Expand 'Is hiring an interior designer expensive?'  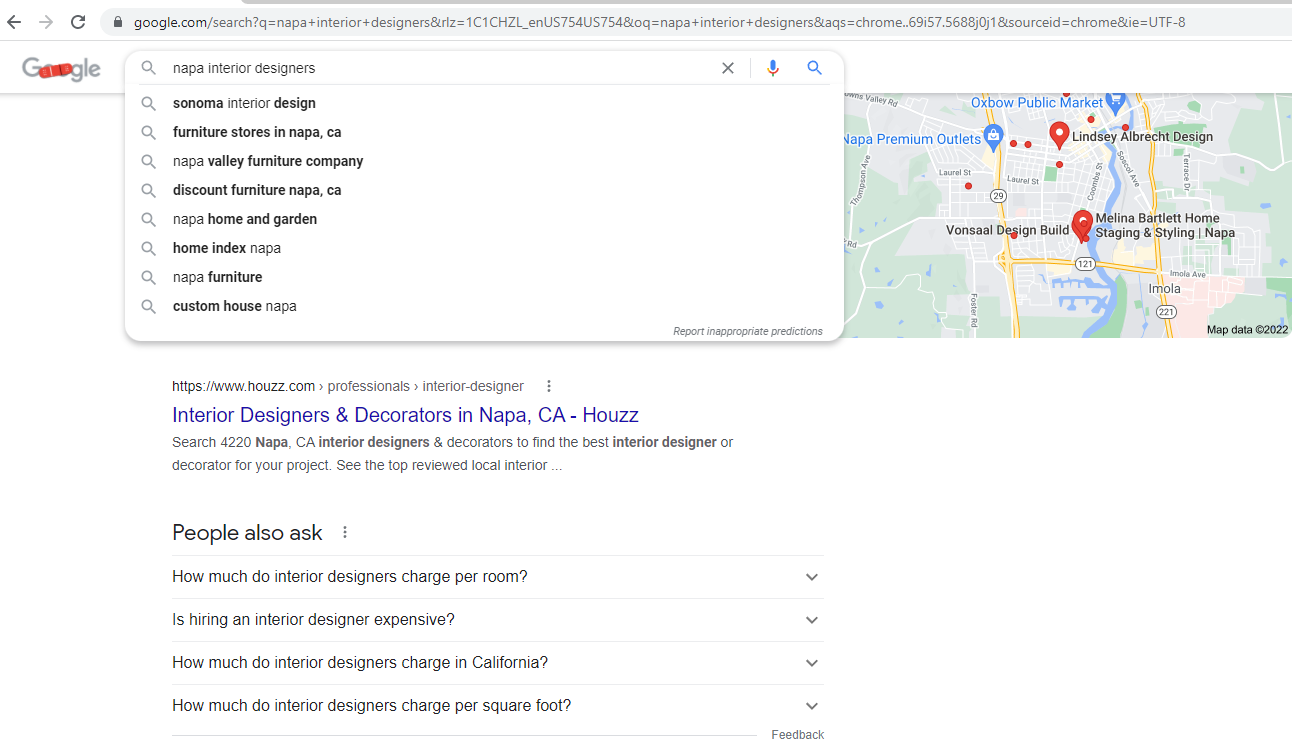coord(498,620)
